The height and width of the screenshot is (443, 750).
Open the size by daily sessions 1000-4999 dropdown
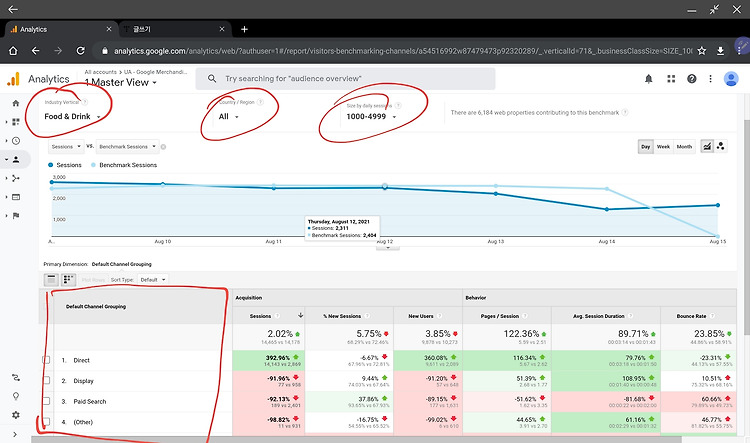[371, 116]
